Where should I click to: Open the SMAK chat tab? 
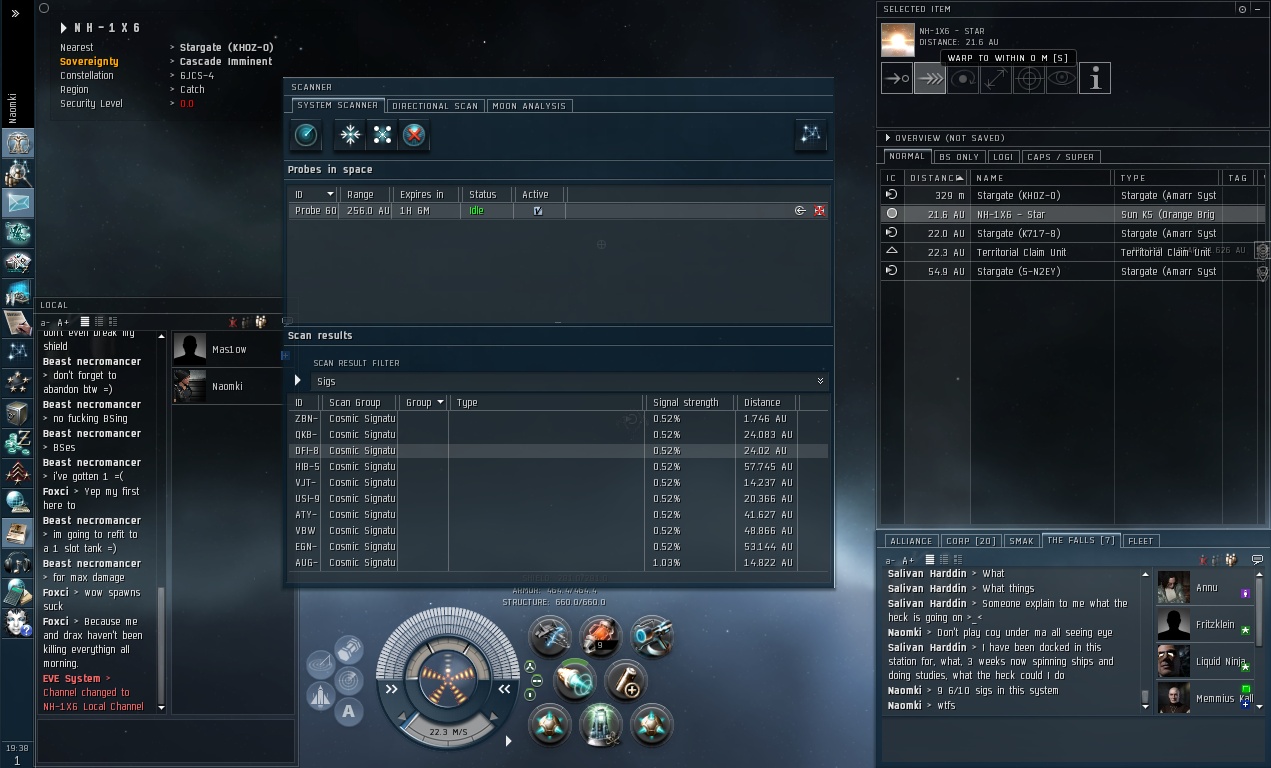point(1021,541)
